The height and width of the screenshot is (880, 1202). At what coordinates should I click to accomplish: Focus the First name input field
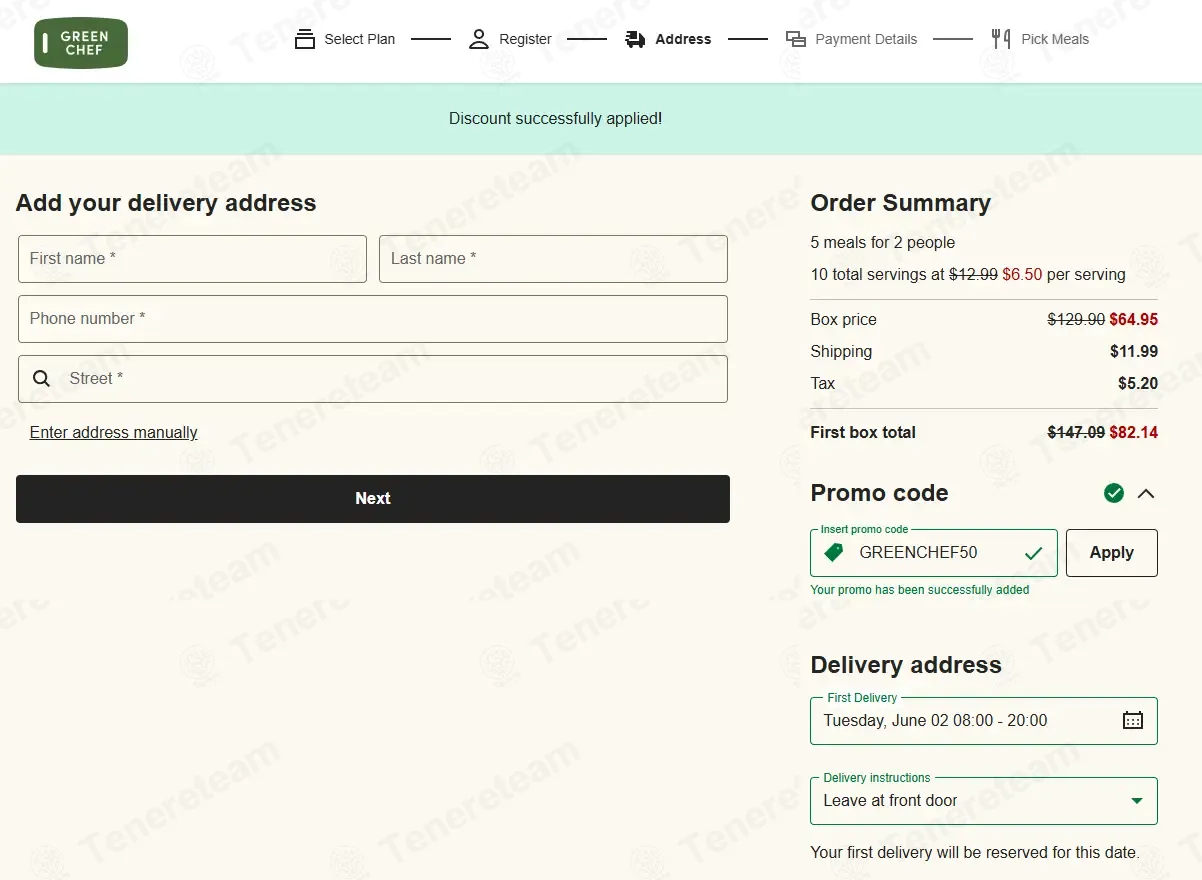(x=193, y=259)
